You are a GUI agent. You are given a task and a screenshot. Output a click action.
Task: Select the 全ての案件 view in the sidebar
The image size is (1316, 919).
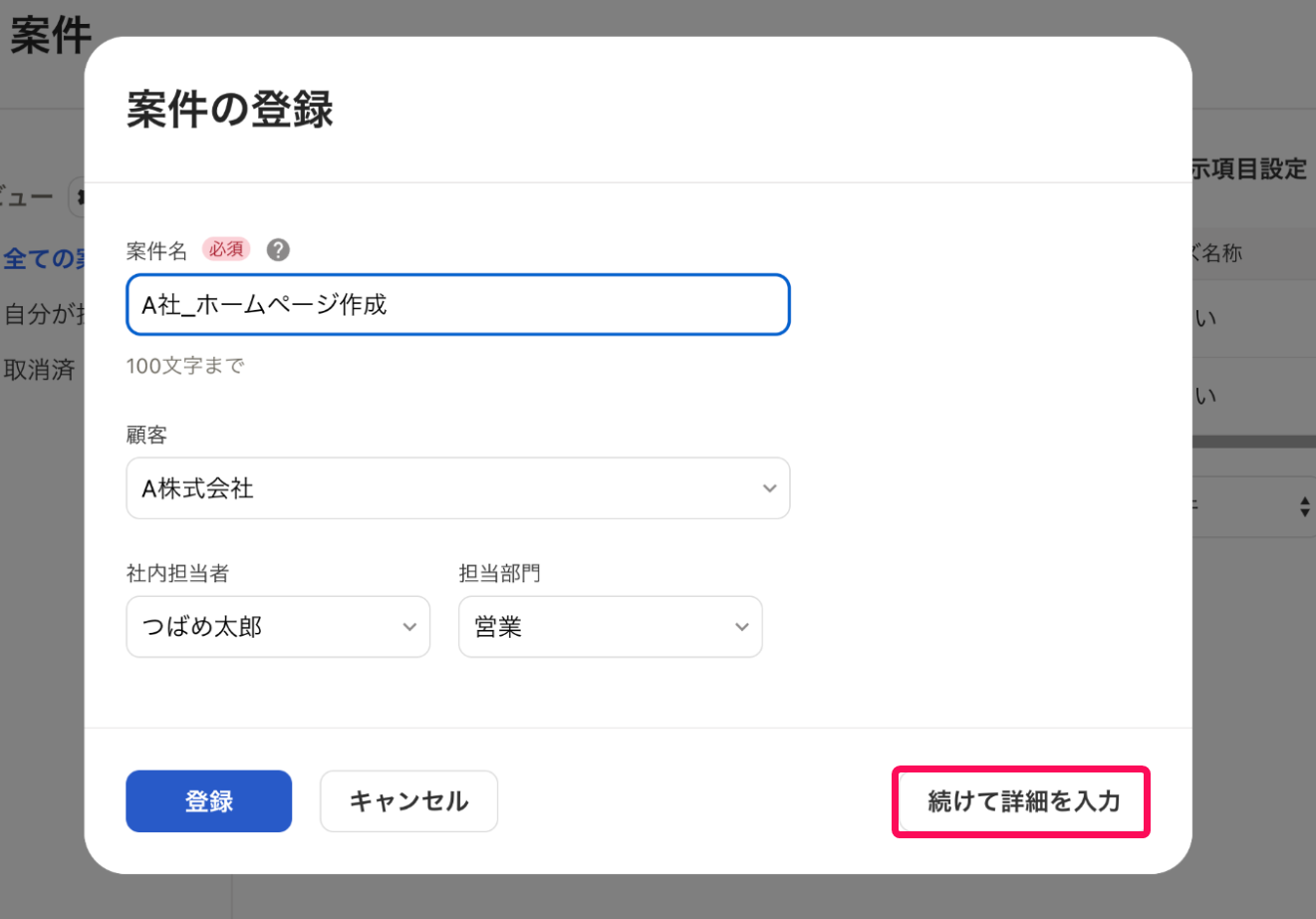pos(44,259)
